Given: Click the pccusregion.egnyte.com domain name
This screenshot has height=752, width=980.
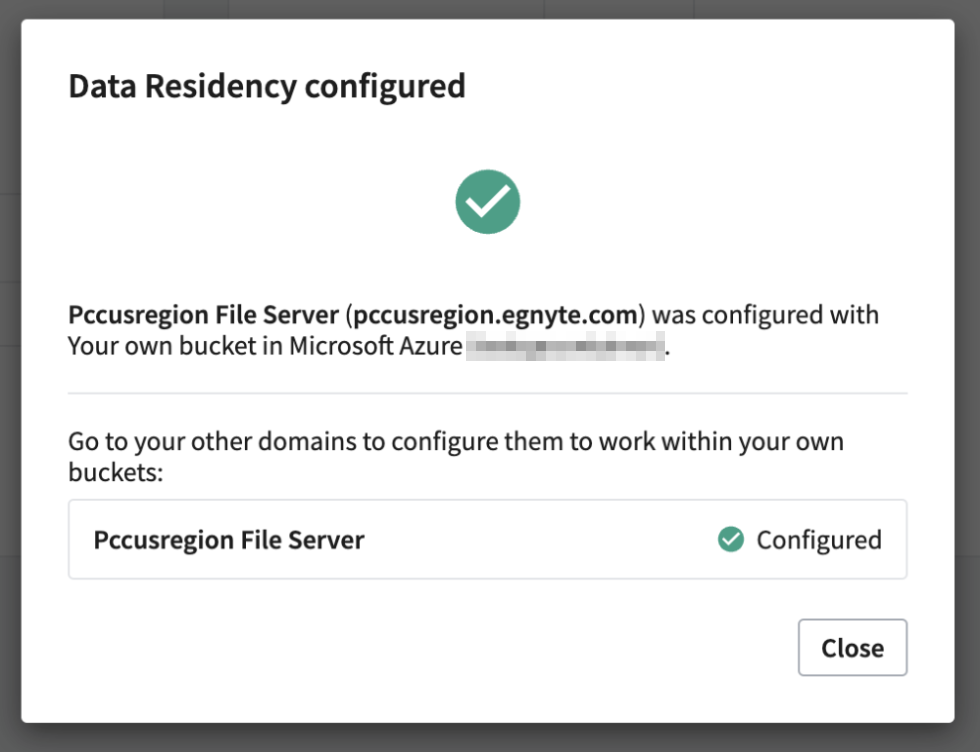Looking at the screenshot, I should click(x=496, y=315).
